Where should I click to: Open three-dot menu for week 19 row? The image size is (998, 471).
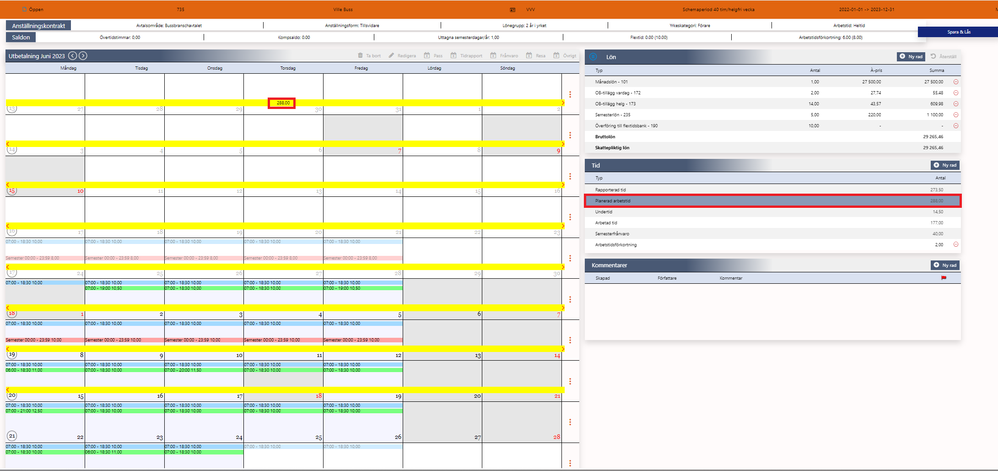[570, 340]
